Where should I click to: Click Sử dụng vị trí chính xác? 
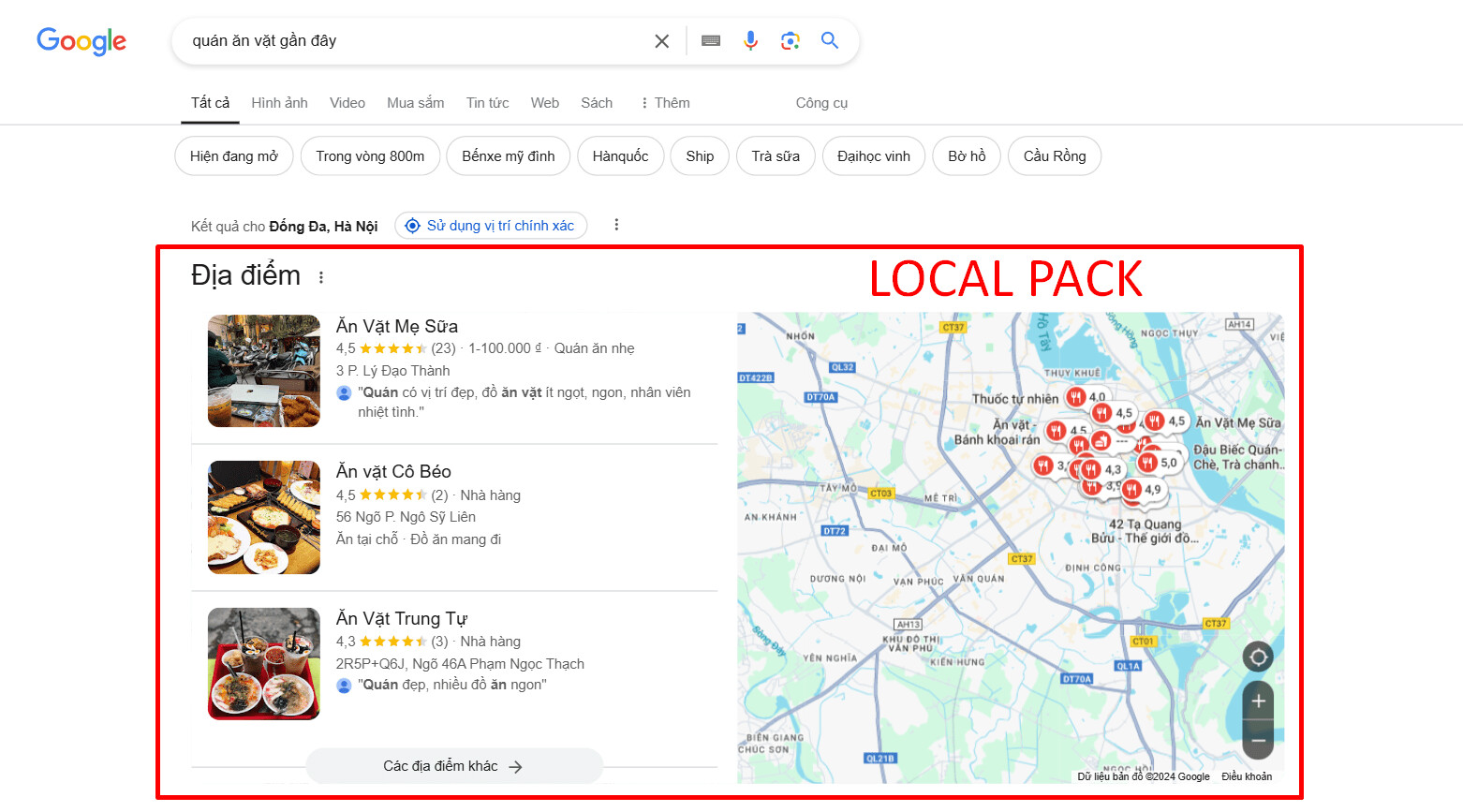click(491, 226)
